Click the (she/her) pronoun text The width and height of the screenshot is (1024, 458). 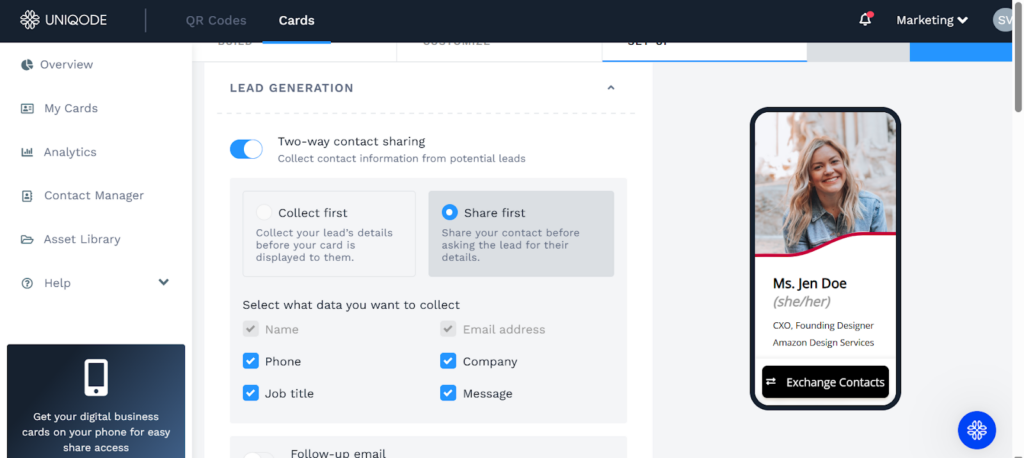click(802, 302)
